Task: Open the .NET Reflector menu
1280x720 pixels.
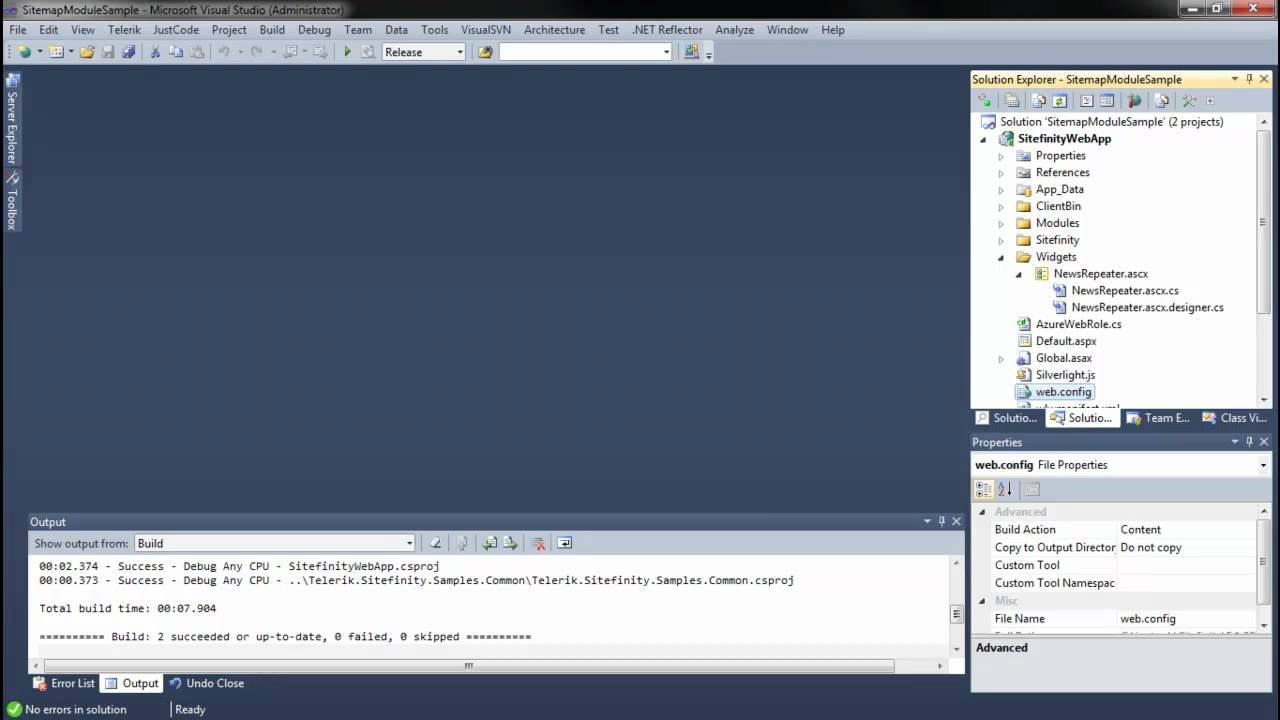Action: click(667, 30)
